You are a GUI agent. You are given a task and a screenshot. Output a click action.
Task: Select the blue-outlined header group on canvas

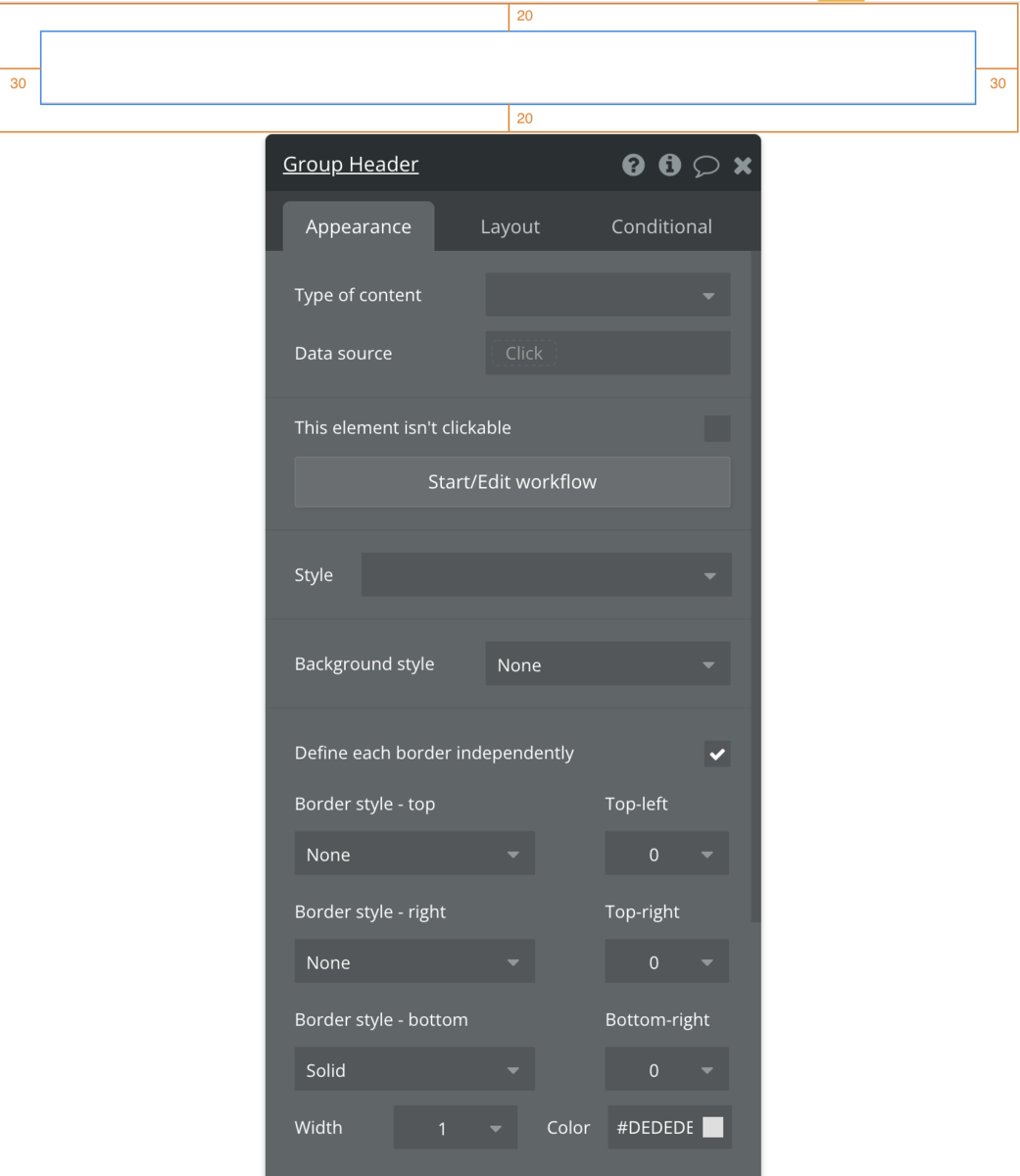[x=508, y=68]
